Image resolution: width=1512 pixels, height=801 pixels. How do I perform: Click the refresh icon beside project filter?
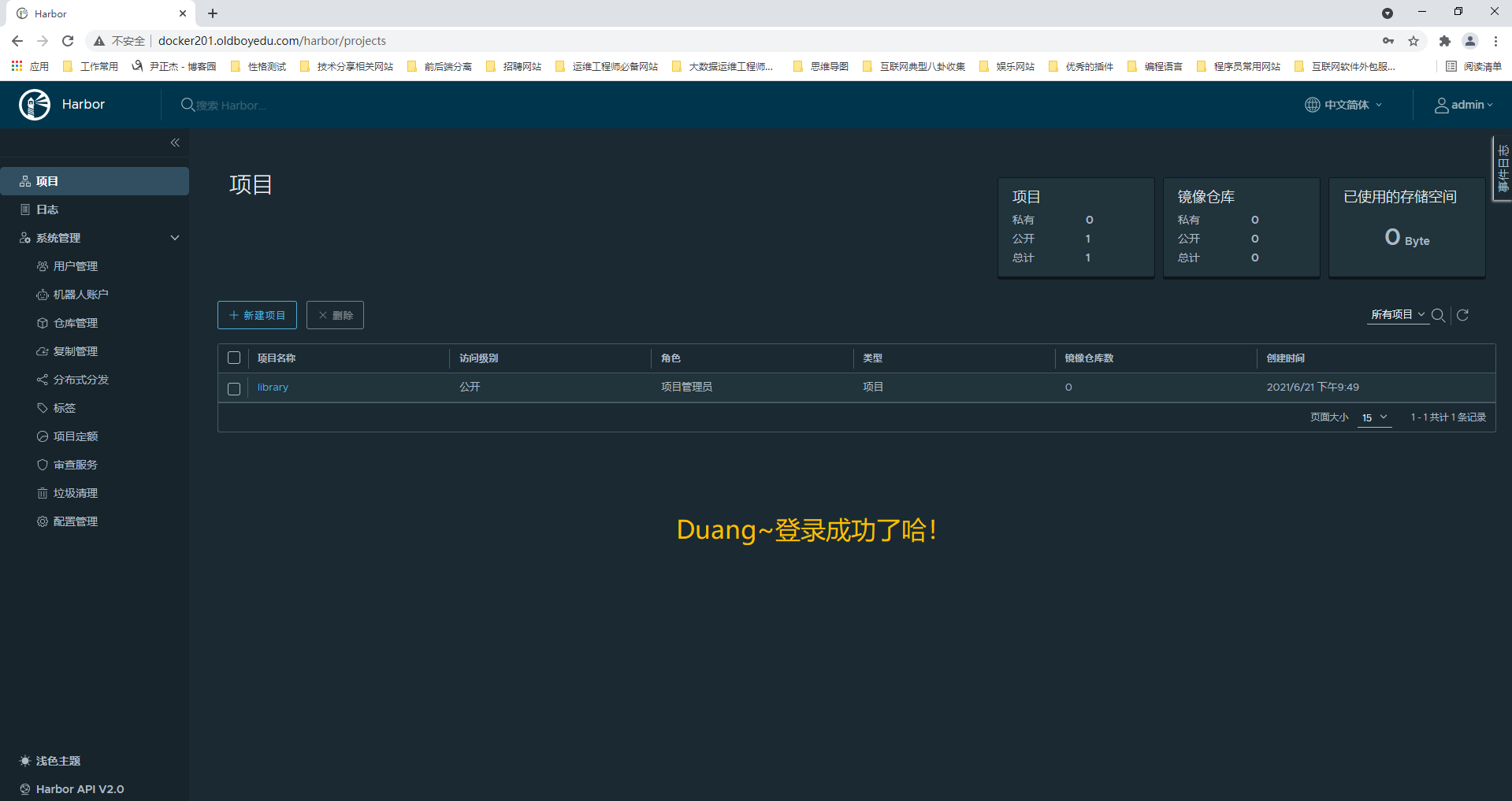(x=1462, y=315)
